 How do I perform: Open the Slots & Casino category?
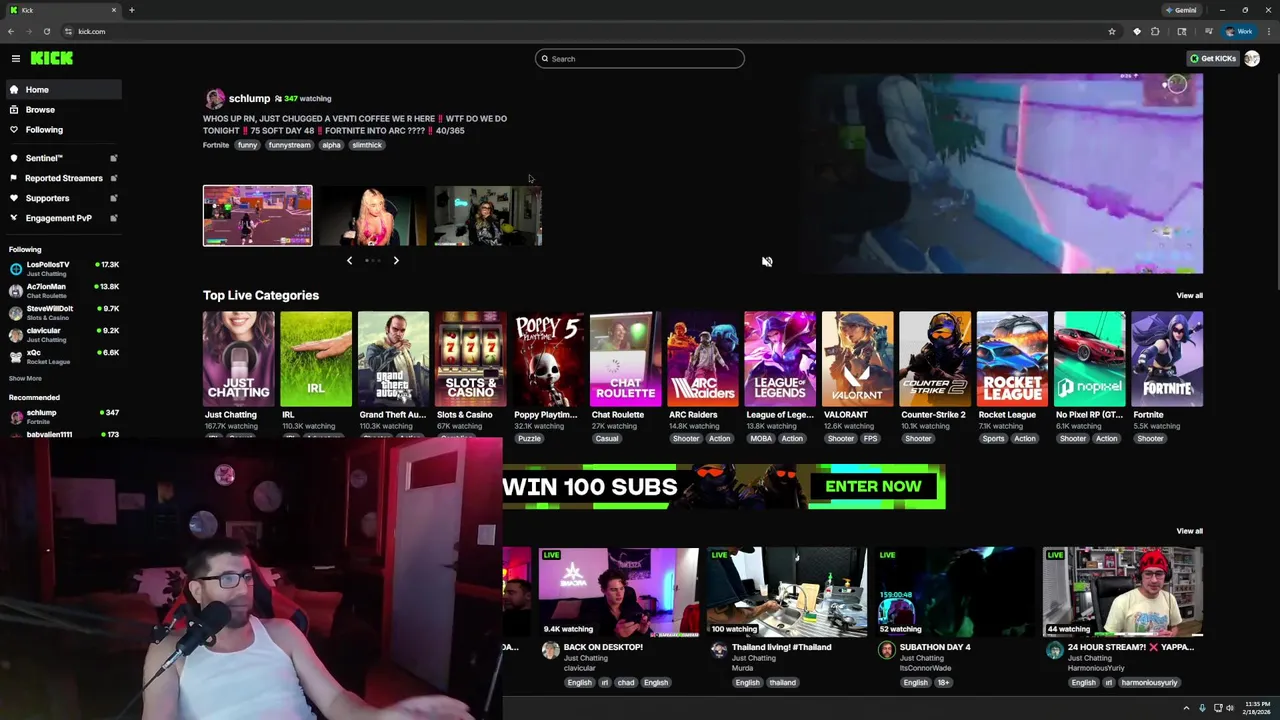pos(470,359)
